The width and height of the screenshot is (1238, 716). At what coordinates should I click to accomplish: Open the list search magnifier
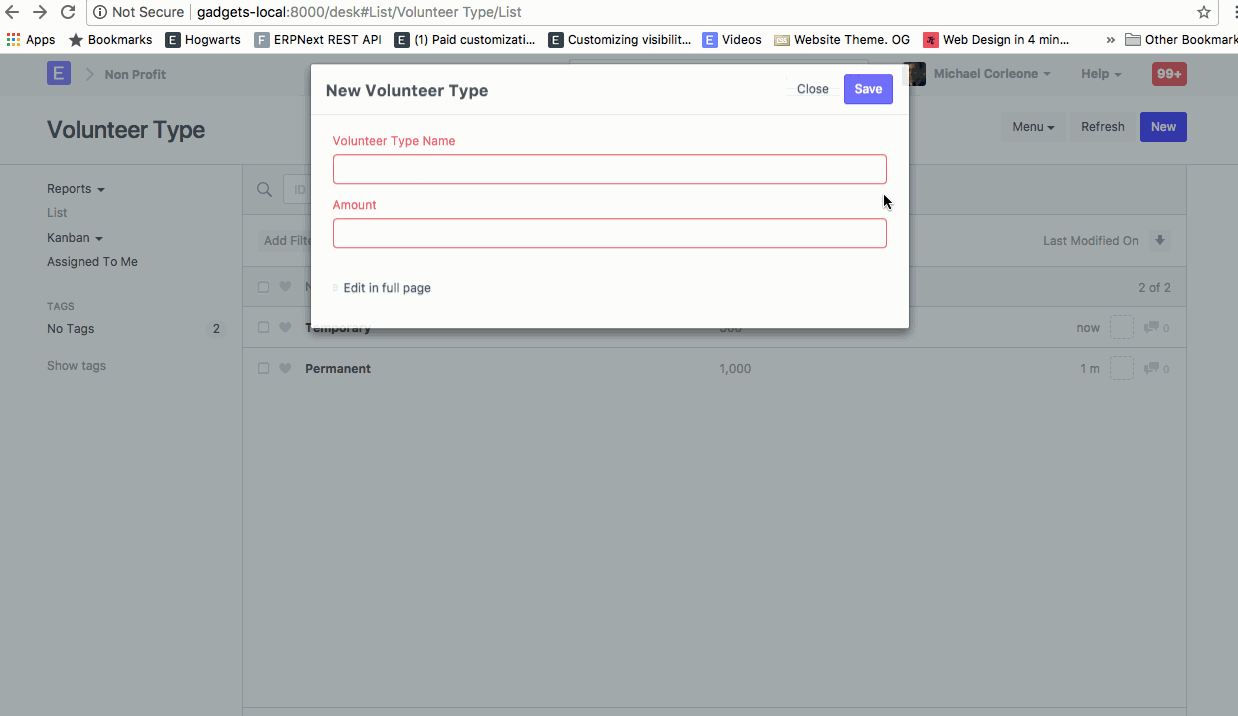(263, 189)
